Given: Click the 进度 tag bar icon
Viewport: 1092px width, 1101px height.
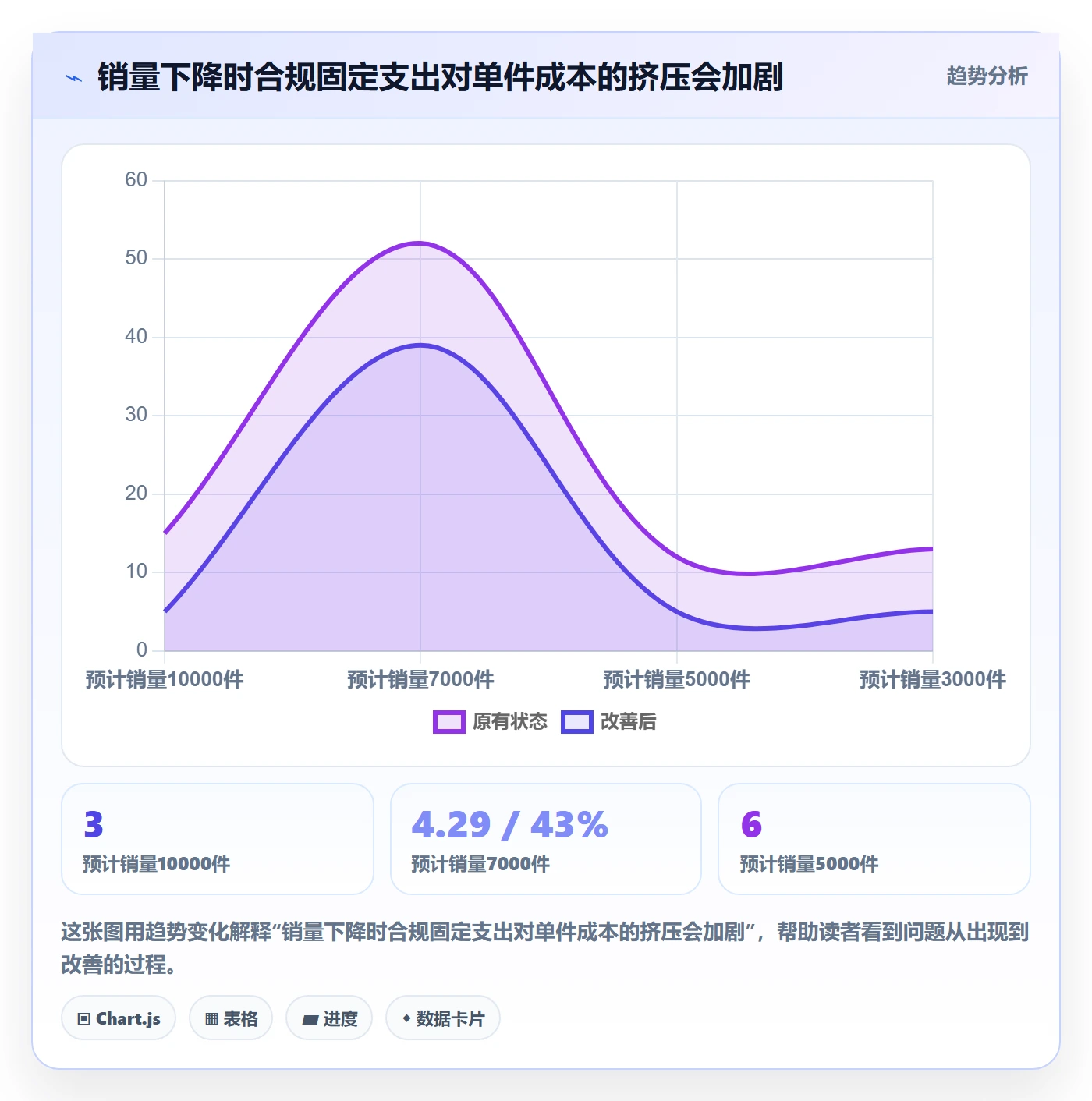Looking at the screenshot, I should tap(310, 1020).
